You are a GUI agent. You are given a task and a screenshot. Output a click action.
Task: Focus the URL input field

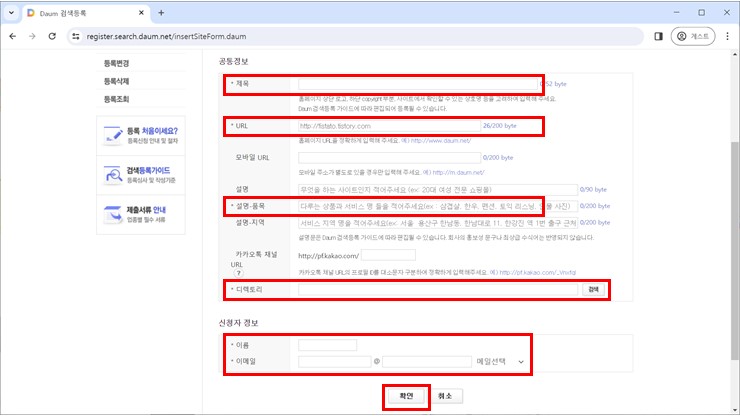[x=389, y=126]
